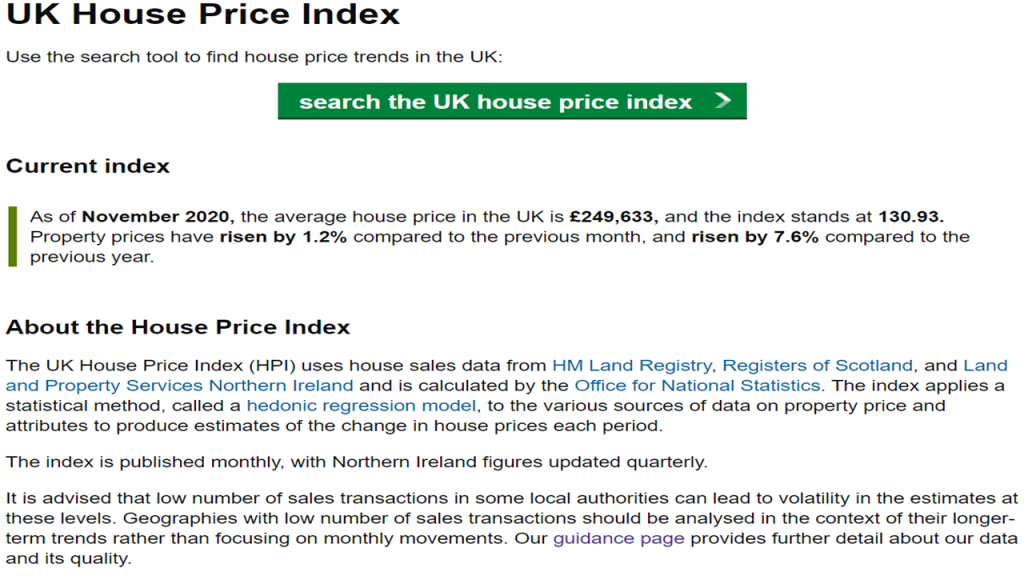This screenshot has width=1024, height=576.
Task: Click the 'index is published monthly' sentence
Action: click(x=357, y=461)
